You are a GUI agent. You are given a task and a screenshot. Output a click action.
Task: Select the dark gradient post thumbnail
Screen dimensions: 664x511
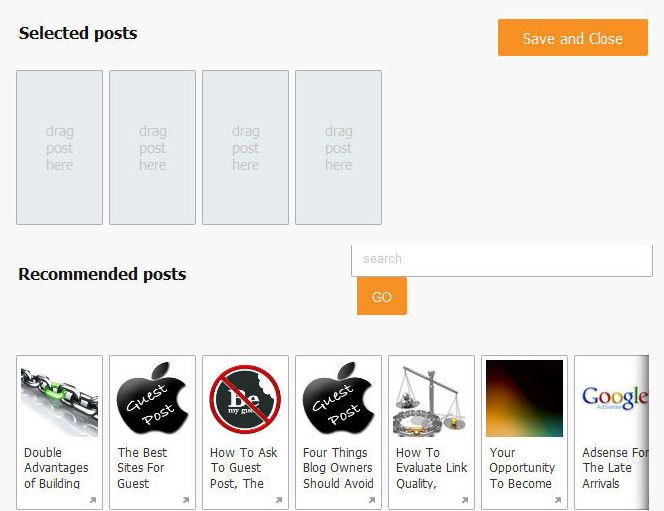coord(524,398)
